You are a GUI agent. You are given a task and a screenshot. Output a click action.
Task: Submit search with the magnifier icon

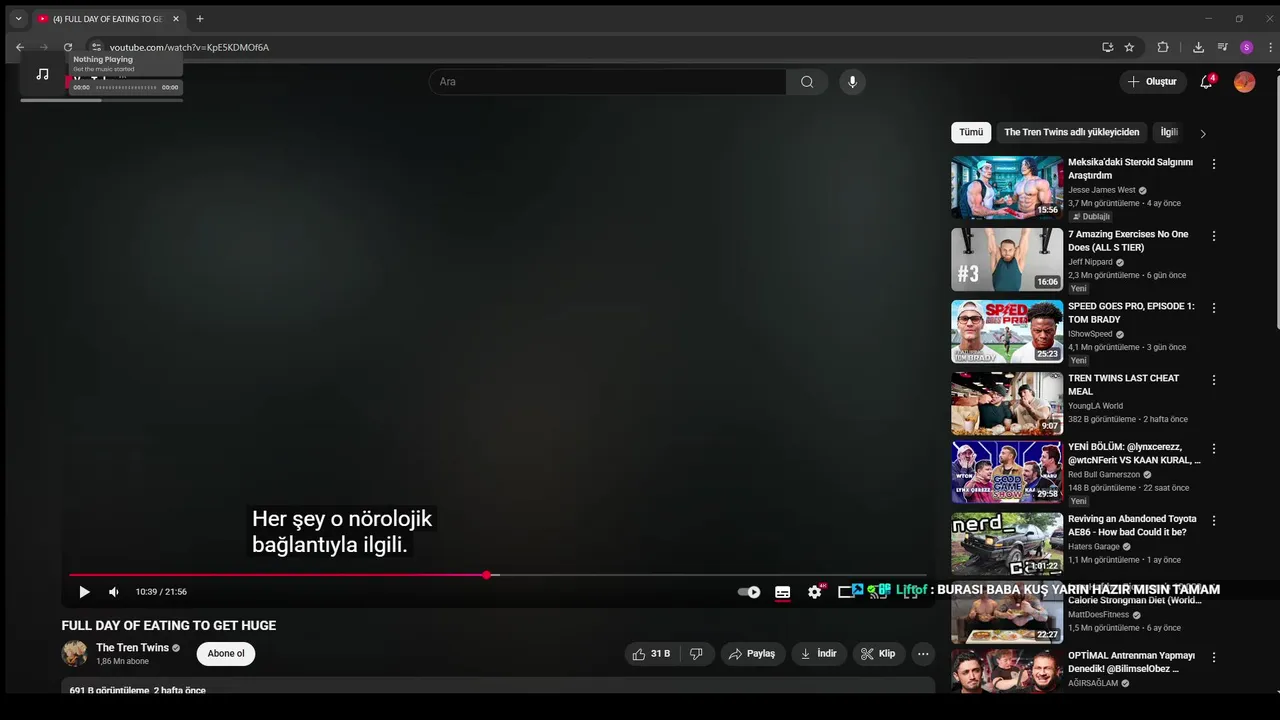(x=807, y=82)
